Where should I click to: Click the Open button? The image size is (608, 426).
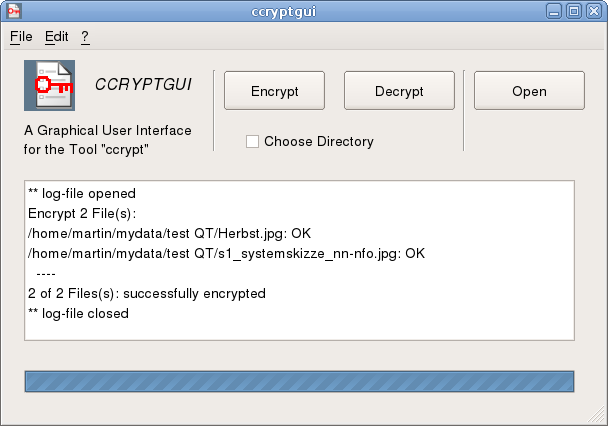point(529,91)
